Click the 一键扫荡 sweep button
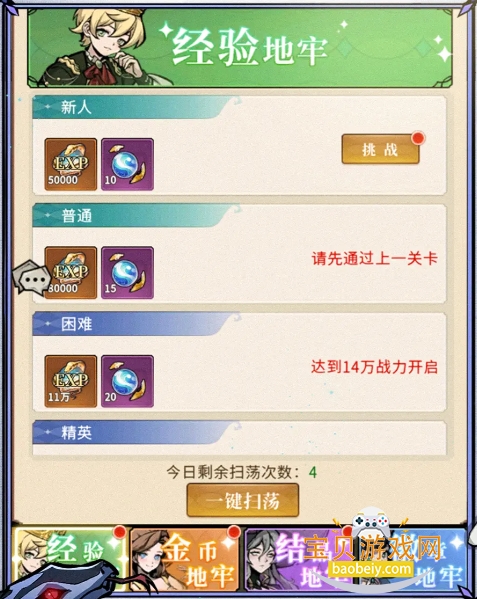477x599 pixels. [x=243, y=500]
